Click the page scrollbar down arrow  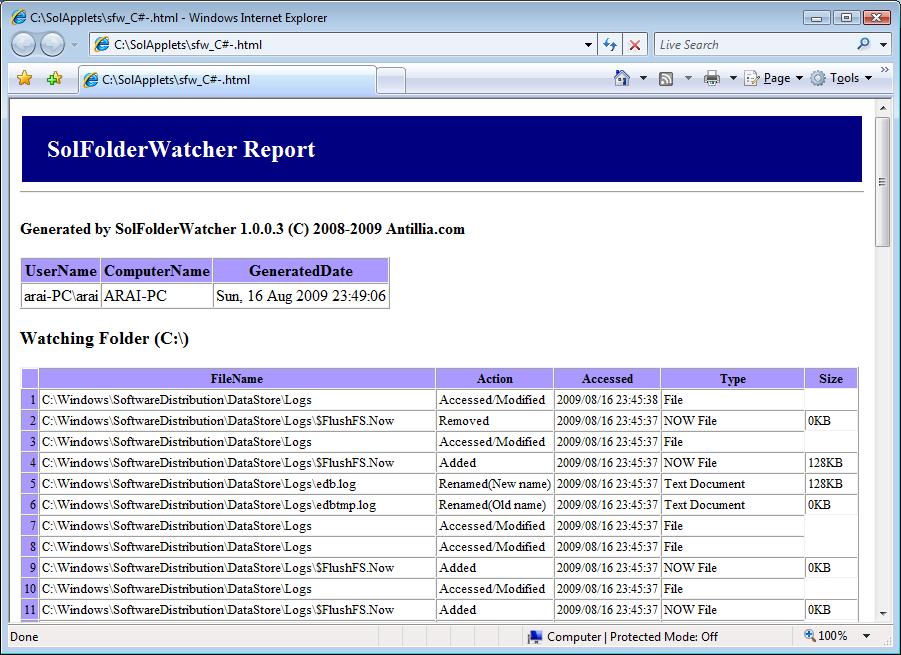click(883, 614)
